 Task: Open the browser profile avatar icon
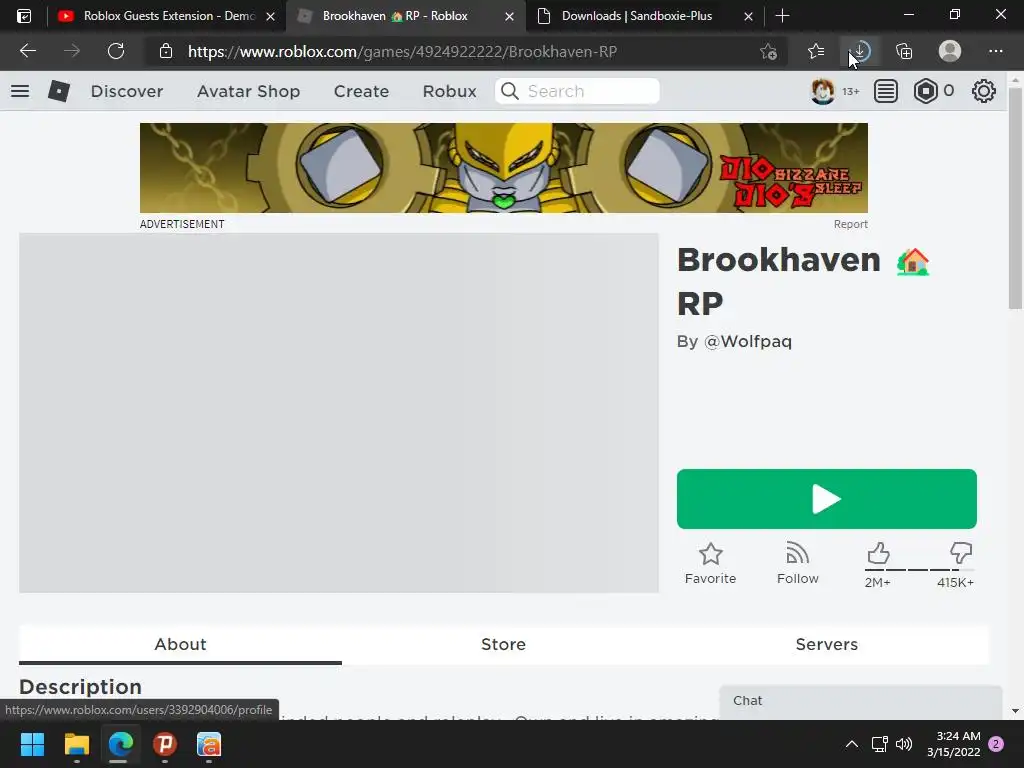click(950, 51)
